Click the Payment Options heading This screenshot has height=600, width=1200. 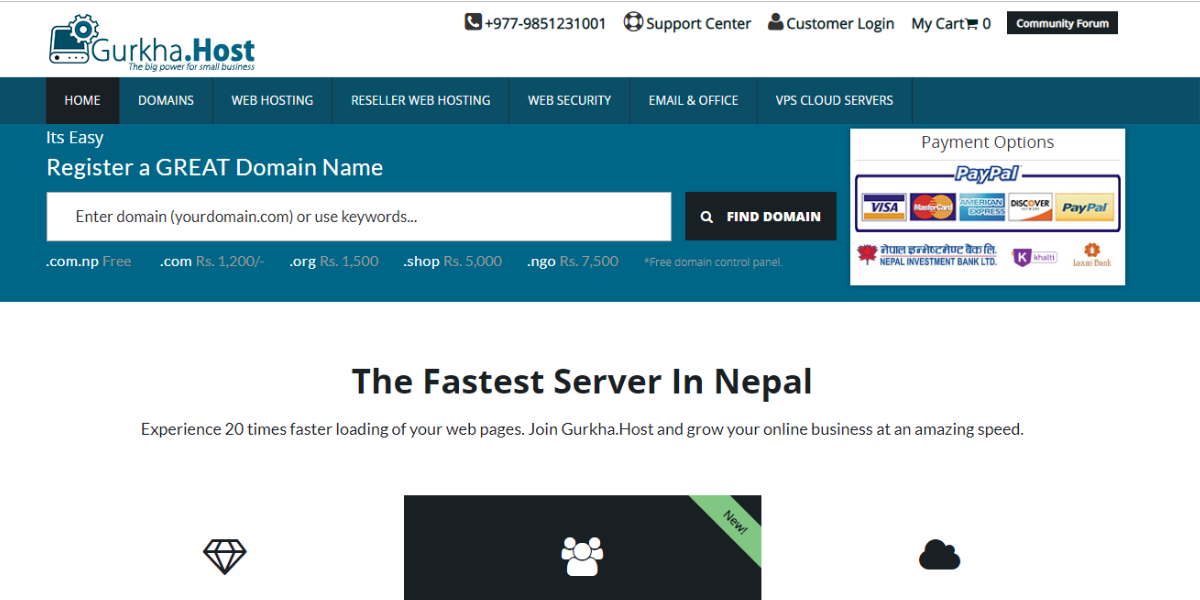[x=988, y=142]
